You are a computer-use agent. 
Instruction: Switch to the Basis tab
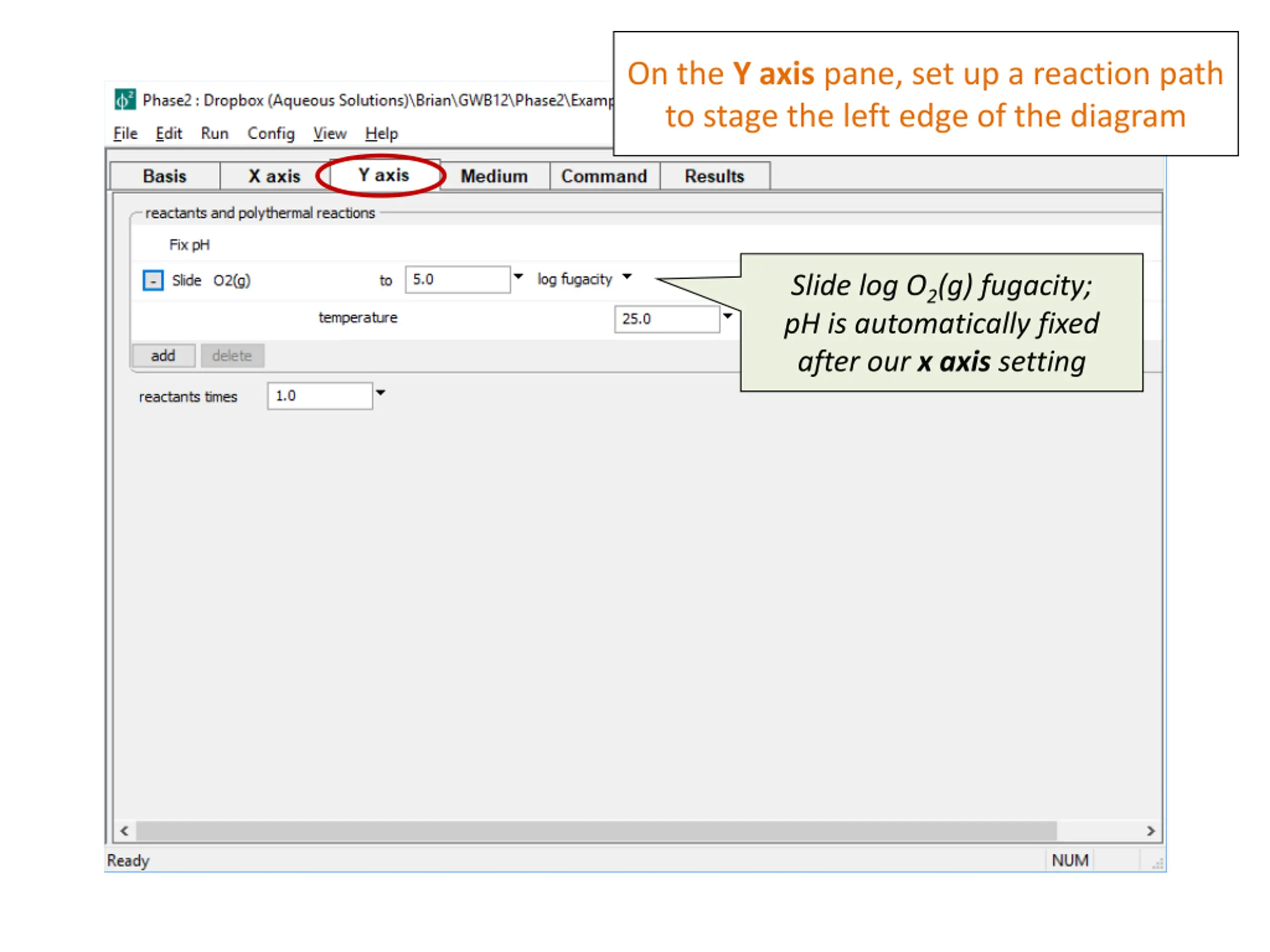click(165, 176)
